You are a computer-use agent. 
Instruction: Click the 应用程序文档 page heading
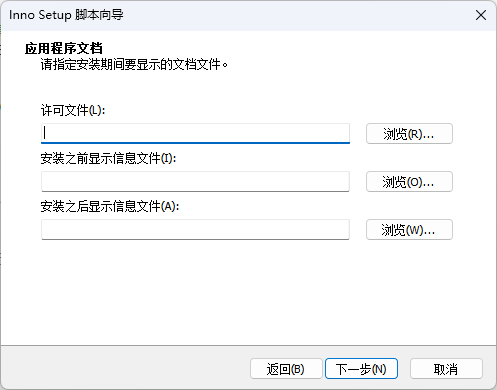[64, 48]
